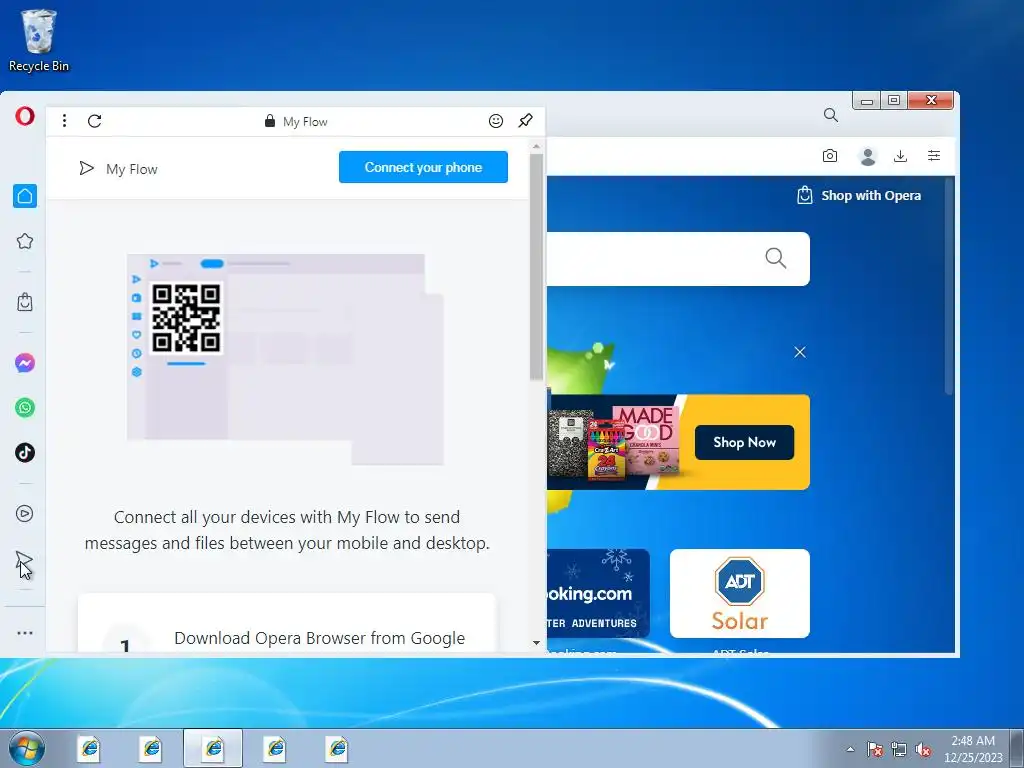Open the profile account icon
Screen dimensions: 1024x768
pos(868,156)
